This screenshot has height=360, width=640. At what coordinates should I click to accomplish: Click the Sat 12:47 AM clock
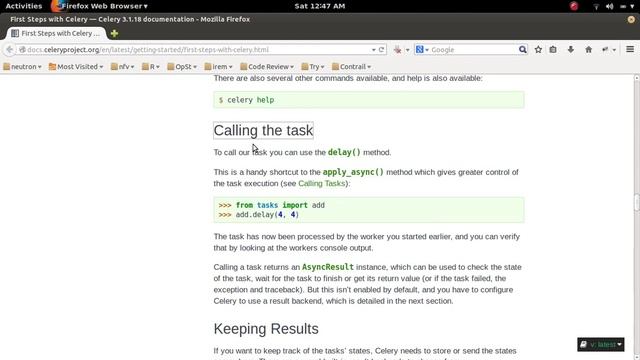(x=320, y=6)
